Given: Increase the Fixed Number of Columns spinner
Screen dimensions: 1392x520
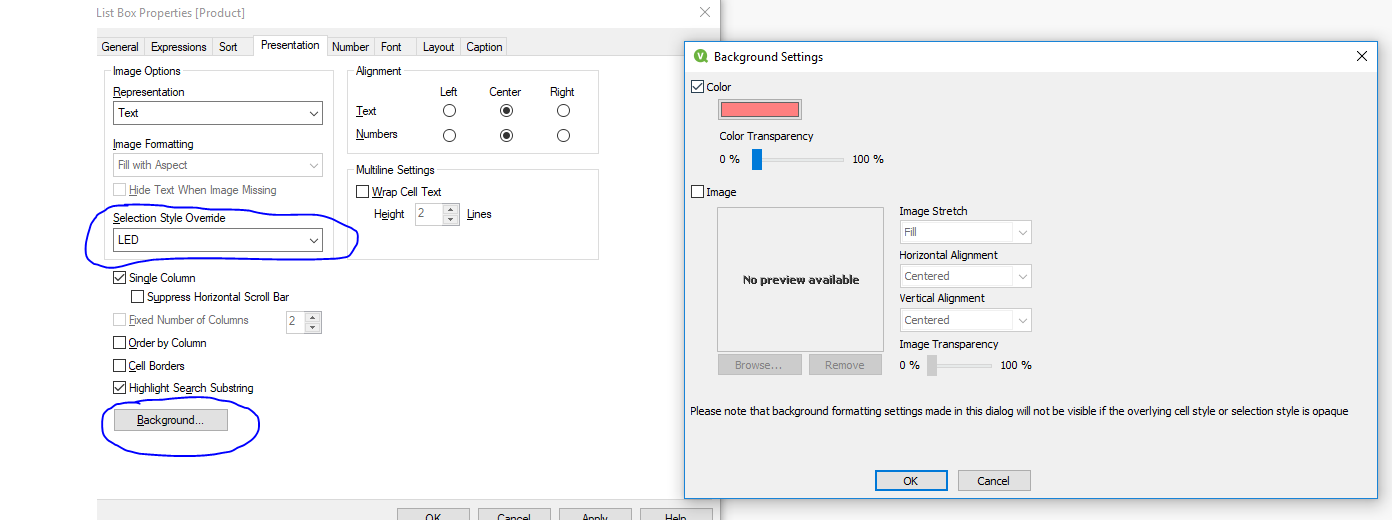Looking at the screenshot, I should click(313, 317).
